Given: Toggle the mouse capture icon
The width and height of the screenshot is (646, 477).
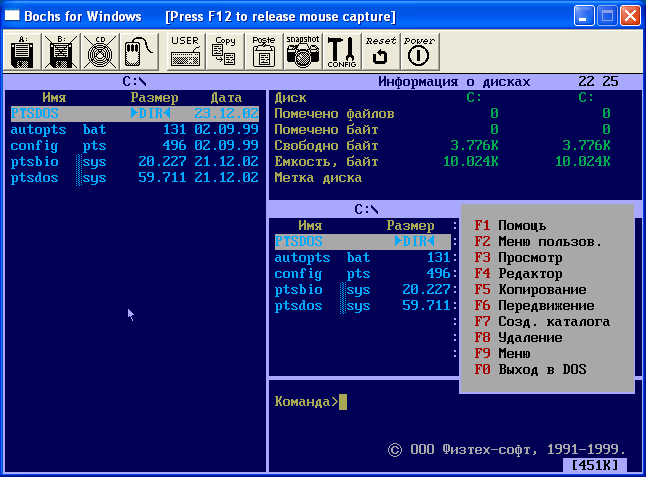Looking at the screenshot, I should coord(139,52).
